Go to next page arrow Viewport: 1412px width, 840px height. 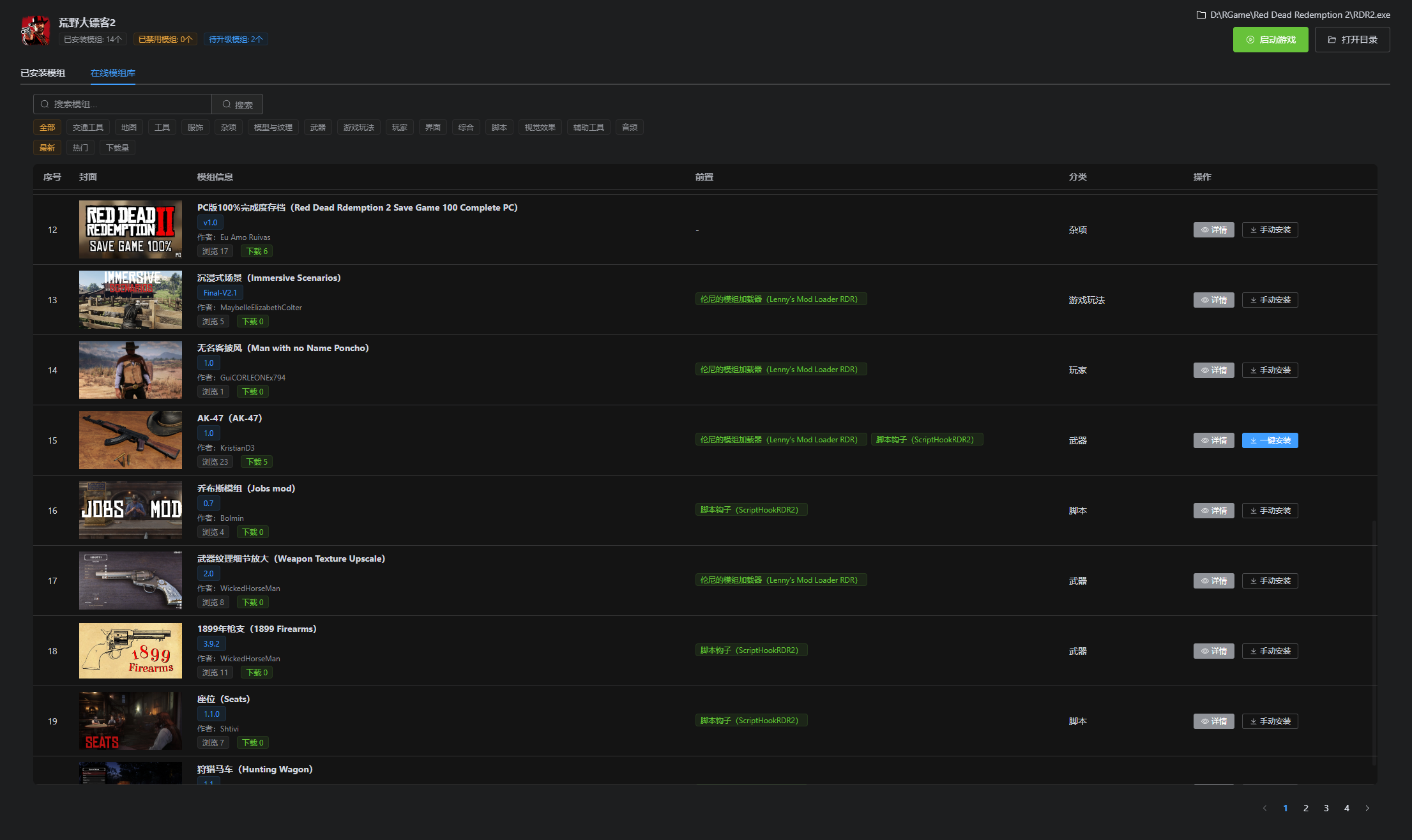coord(1367,808)
